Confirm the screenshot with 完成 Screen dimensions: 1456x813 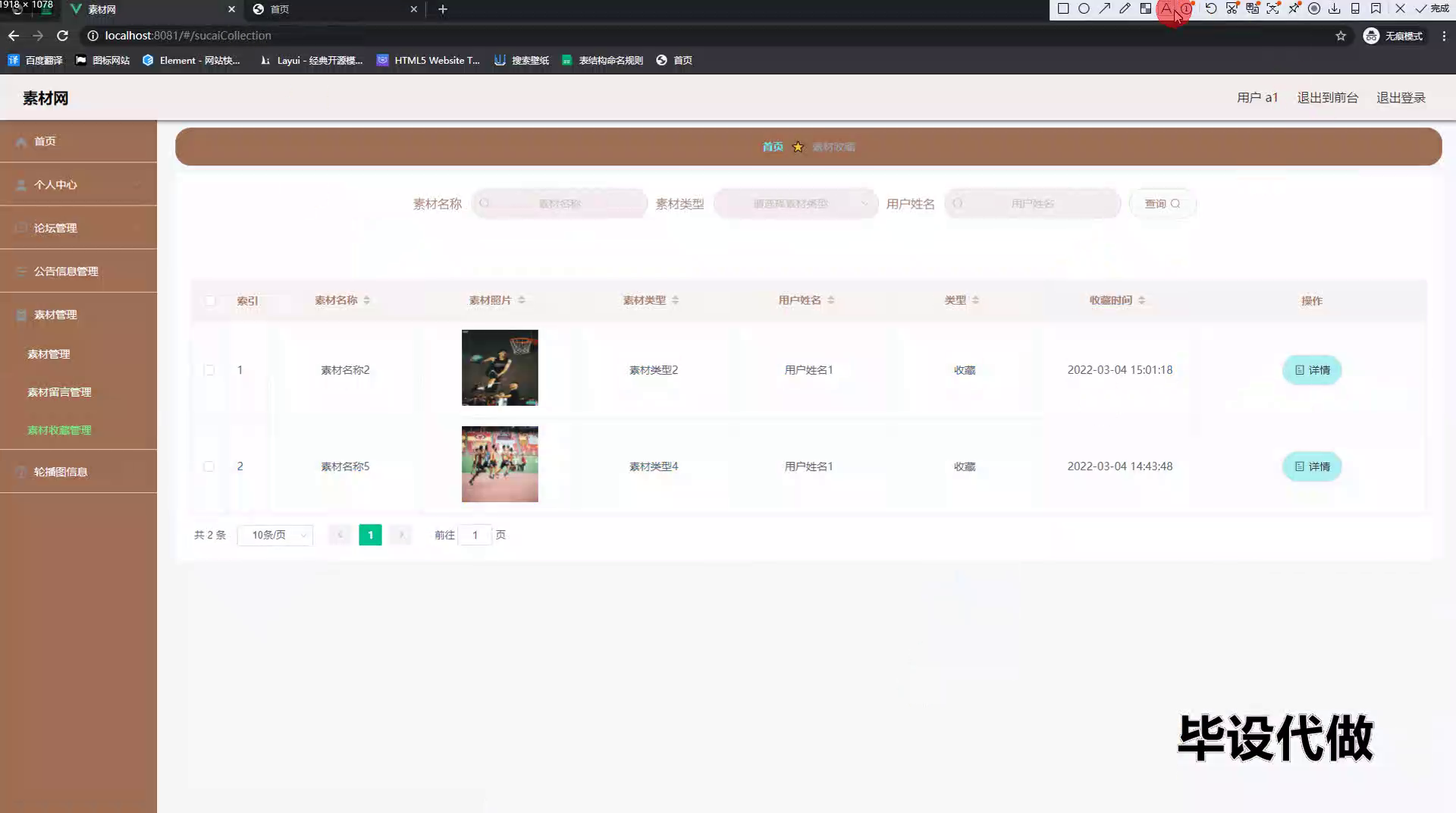point(1432,9)
